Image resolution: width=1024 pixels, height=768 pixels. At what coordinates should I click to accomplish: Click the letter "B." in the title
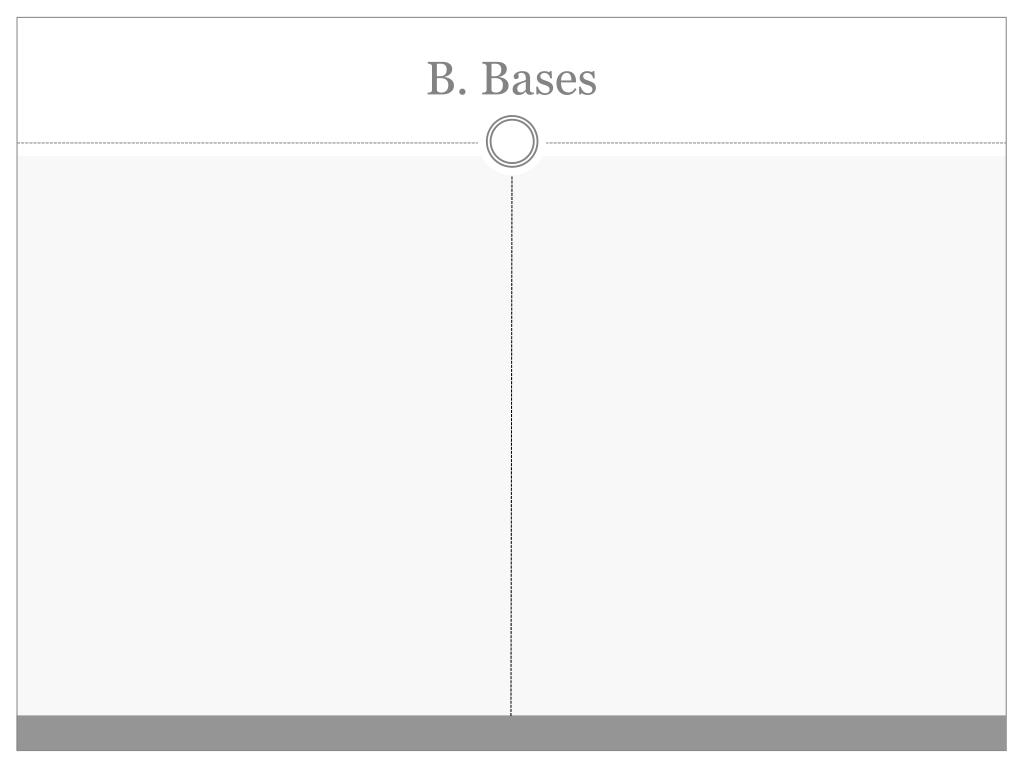pos(447,78)
